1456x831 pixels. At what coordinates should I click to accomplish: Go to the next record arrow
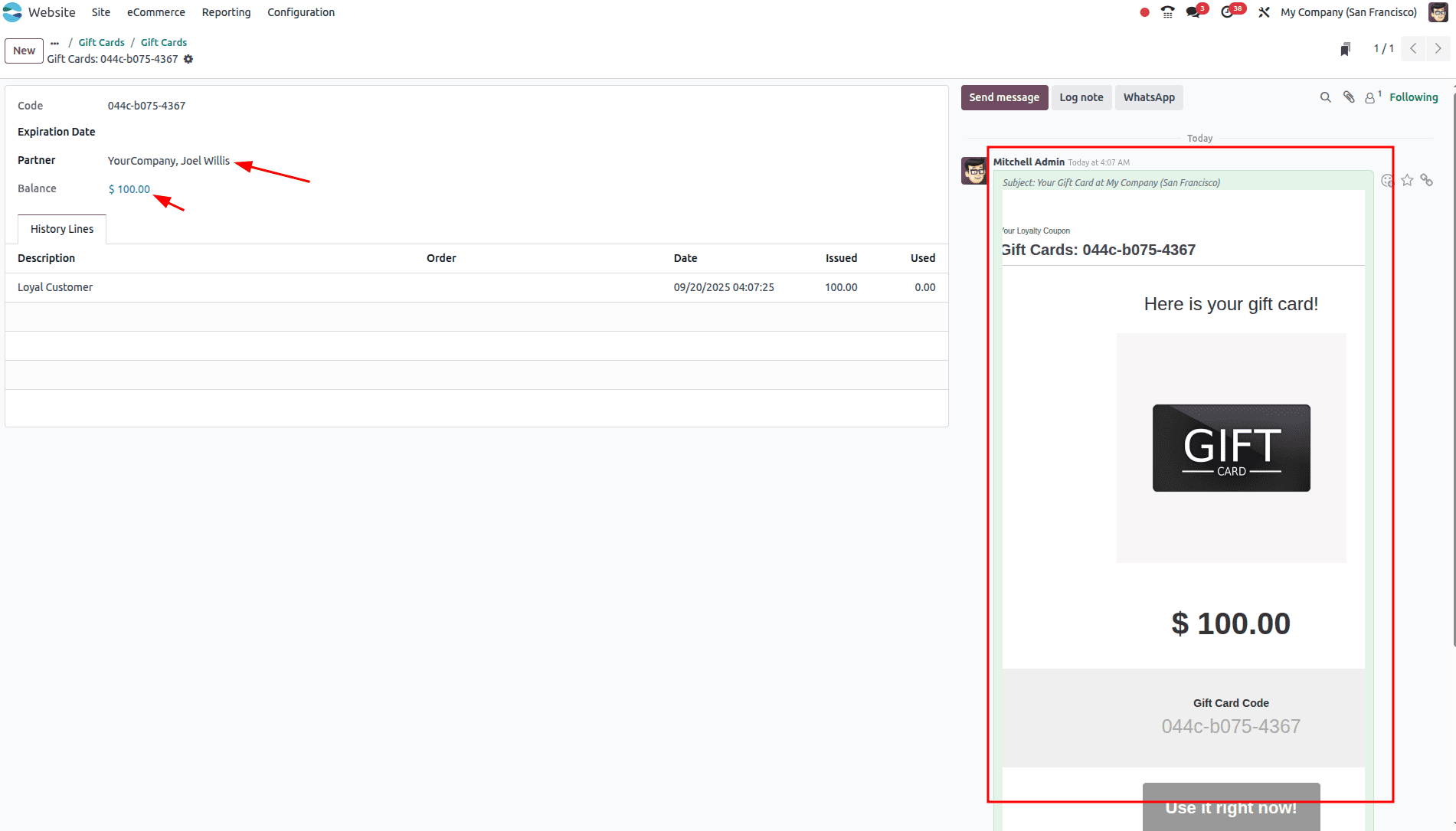coord(1438,49)
